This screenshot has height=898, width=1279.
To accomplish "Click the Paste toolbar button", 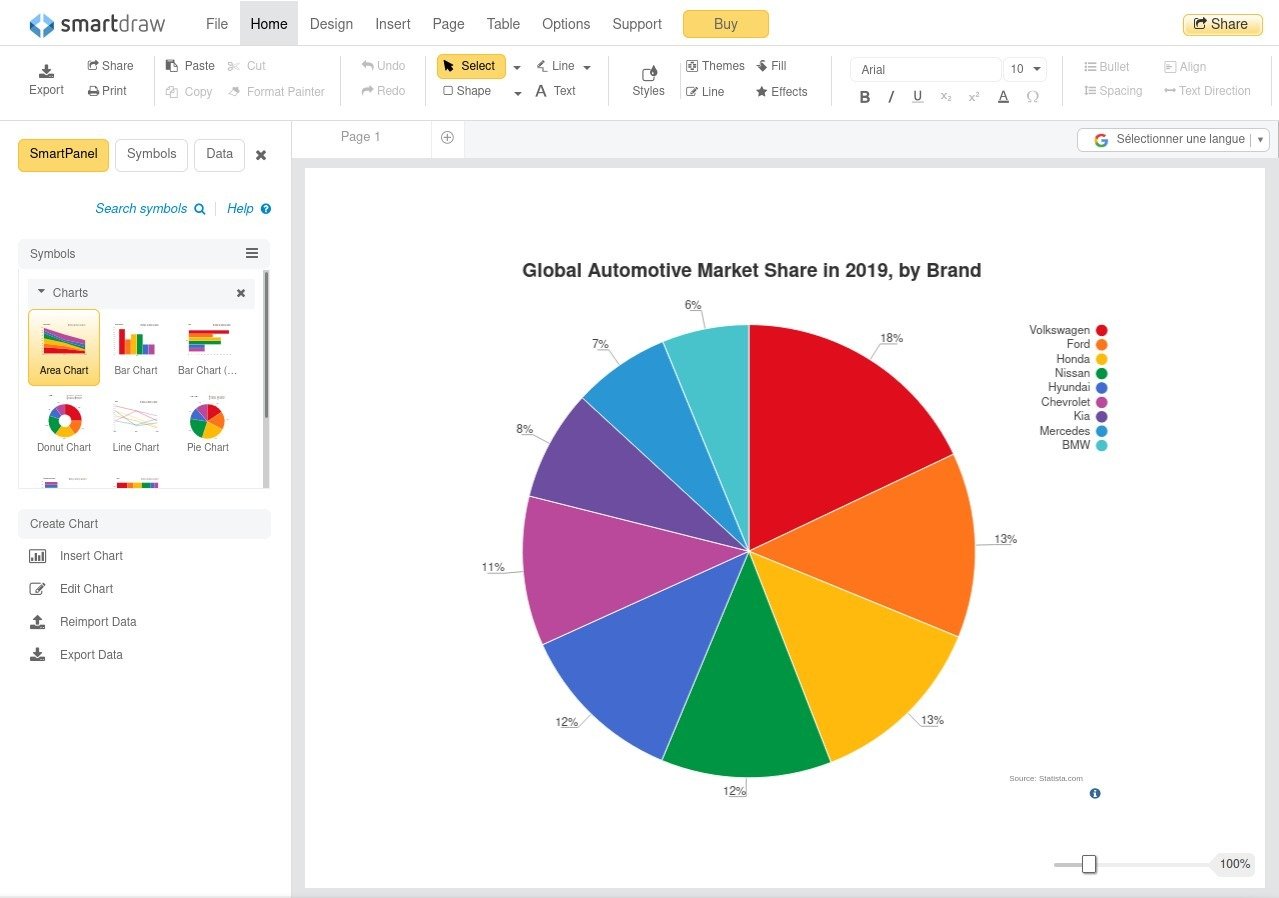I will click(x=190, y=66).
